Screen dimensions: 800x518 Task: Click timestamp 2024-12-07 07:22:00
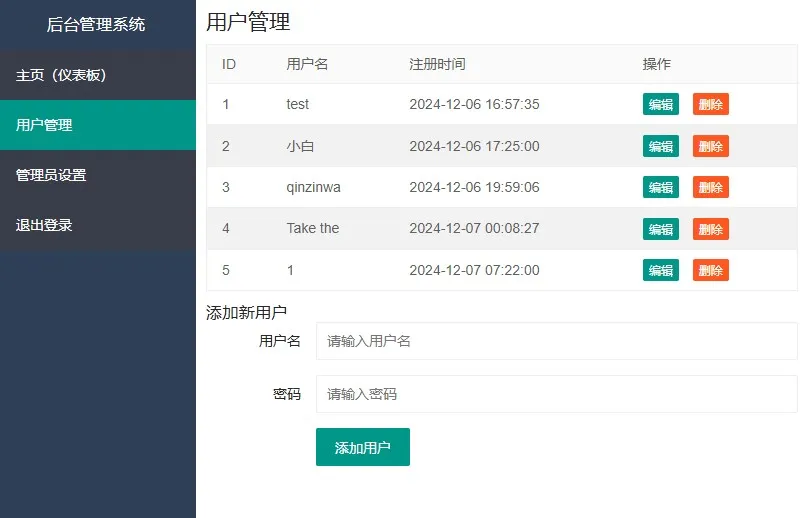[x=474, y=270]
